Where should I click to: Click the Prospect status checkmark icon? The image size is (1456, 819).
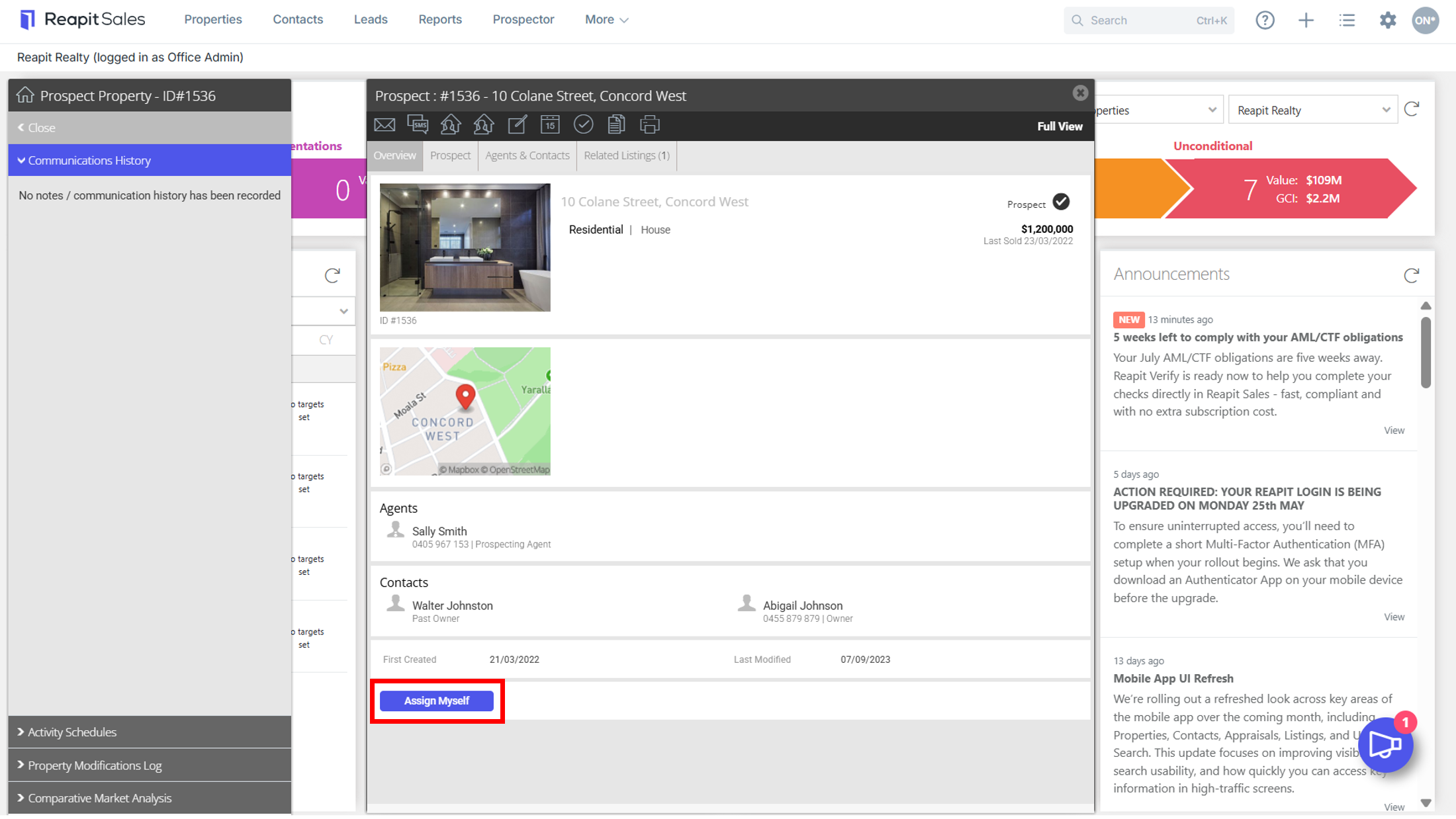click(1061, 202)
